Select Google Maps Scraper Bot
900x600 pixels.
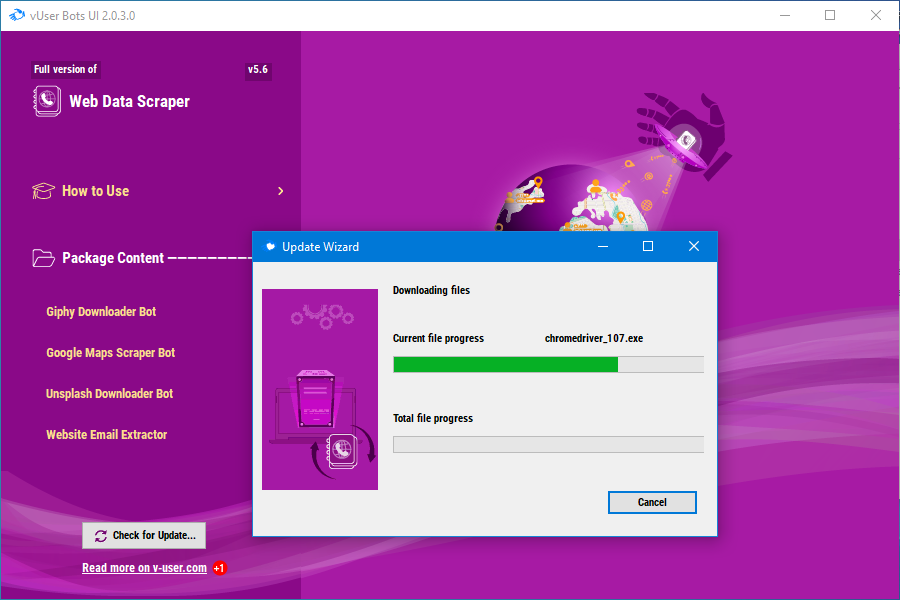pyautogui.click(x=111, y=353)
